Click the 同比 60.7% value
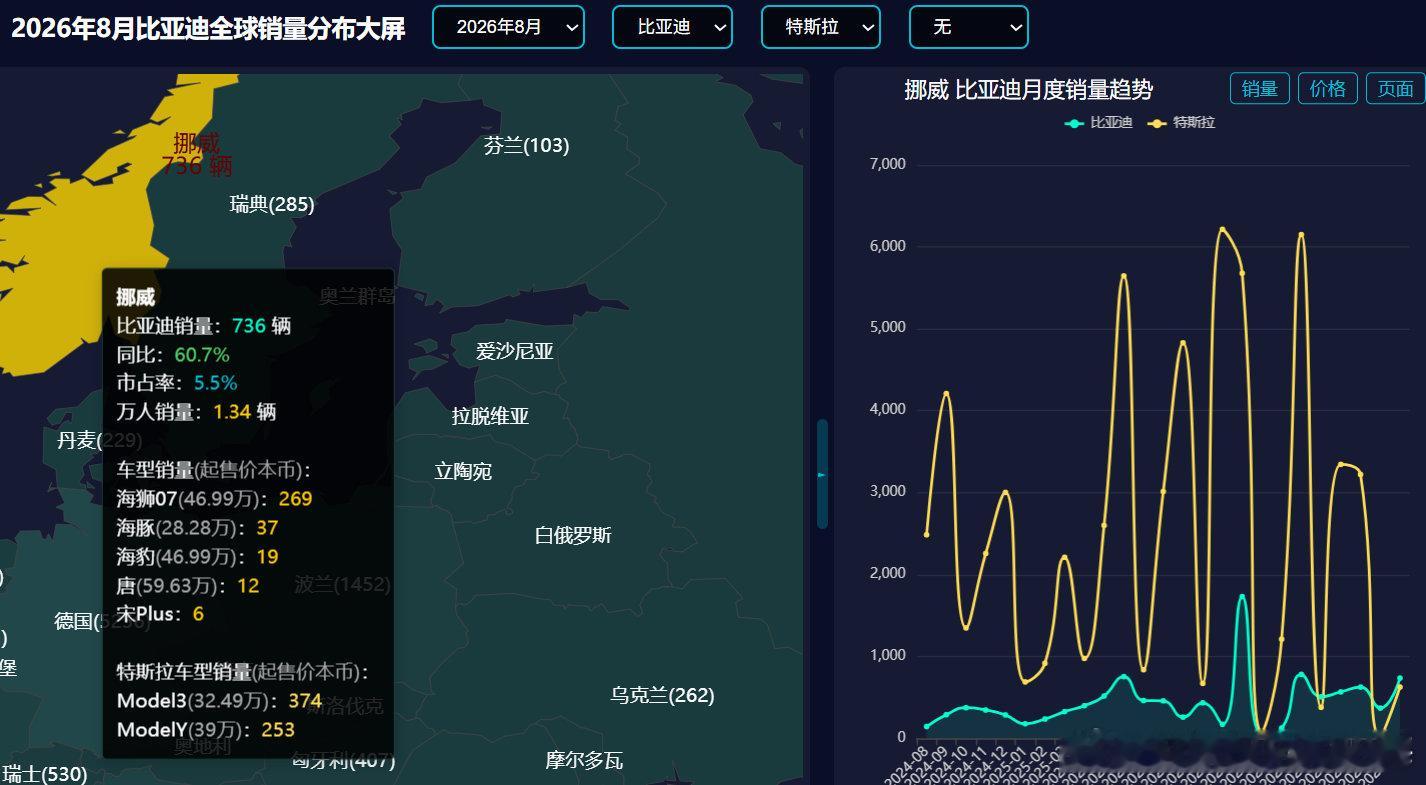1426x785 pixels. click(202, 355)
